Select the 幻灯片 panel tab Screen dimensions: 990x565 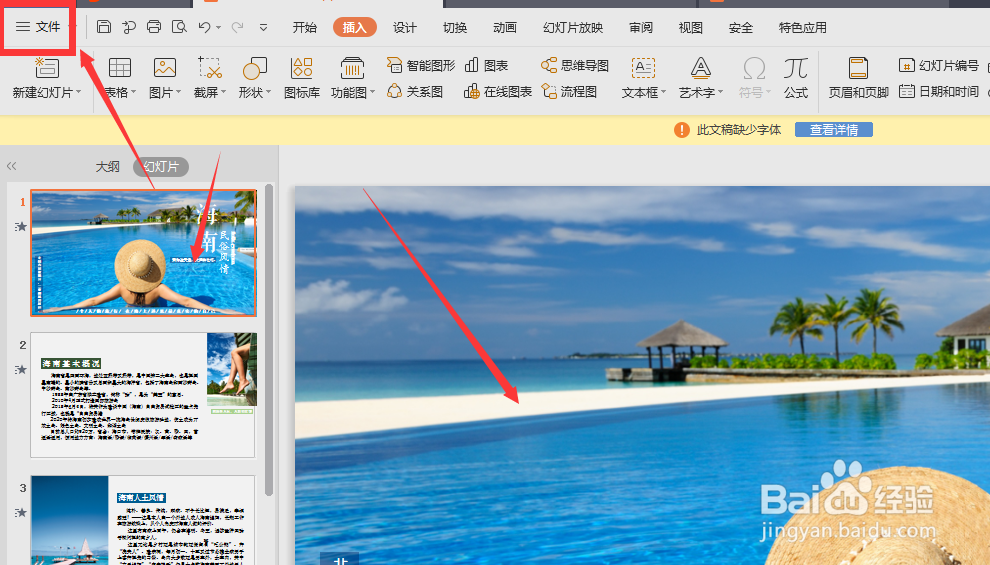pos(161,167)
